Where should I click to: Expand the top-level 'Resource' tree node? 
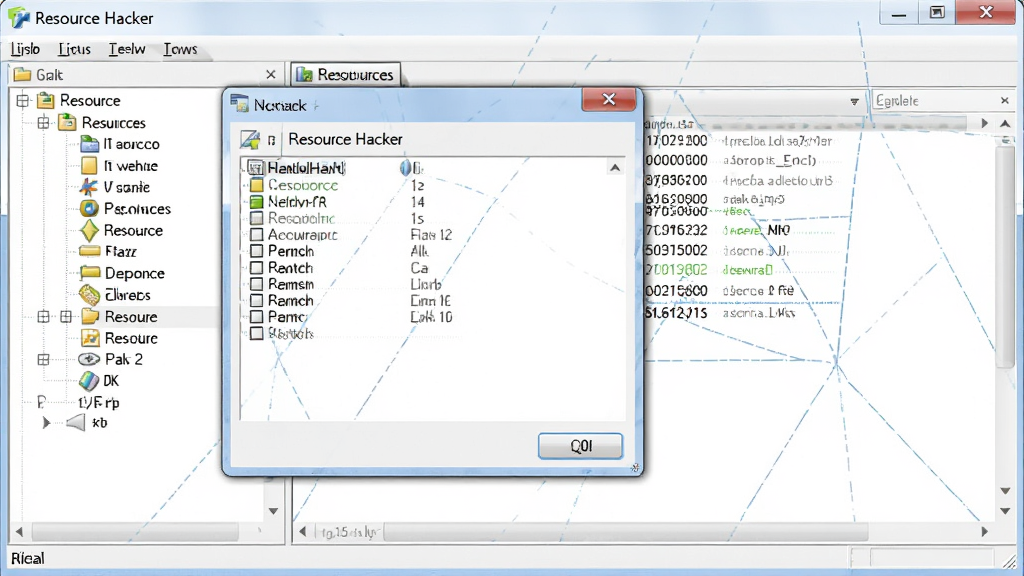(x=23, y=101)
